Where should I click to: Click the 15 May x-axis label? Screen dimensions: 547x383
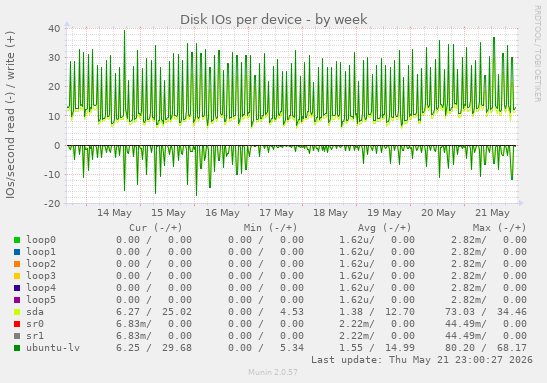click(x=168, y=213)
